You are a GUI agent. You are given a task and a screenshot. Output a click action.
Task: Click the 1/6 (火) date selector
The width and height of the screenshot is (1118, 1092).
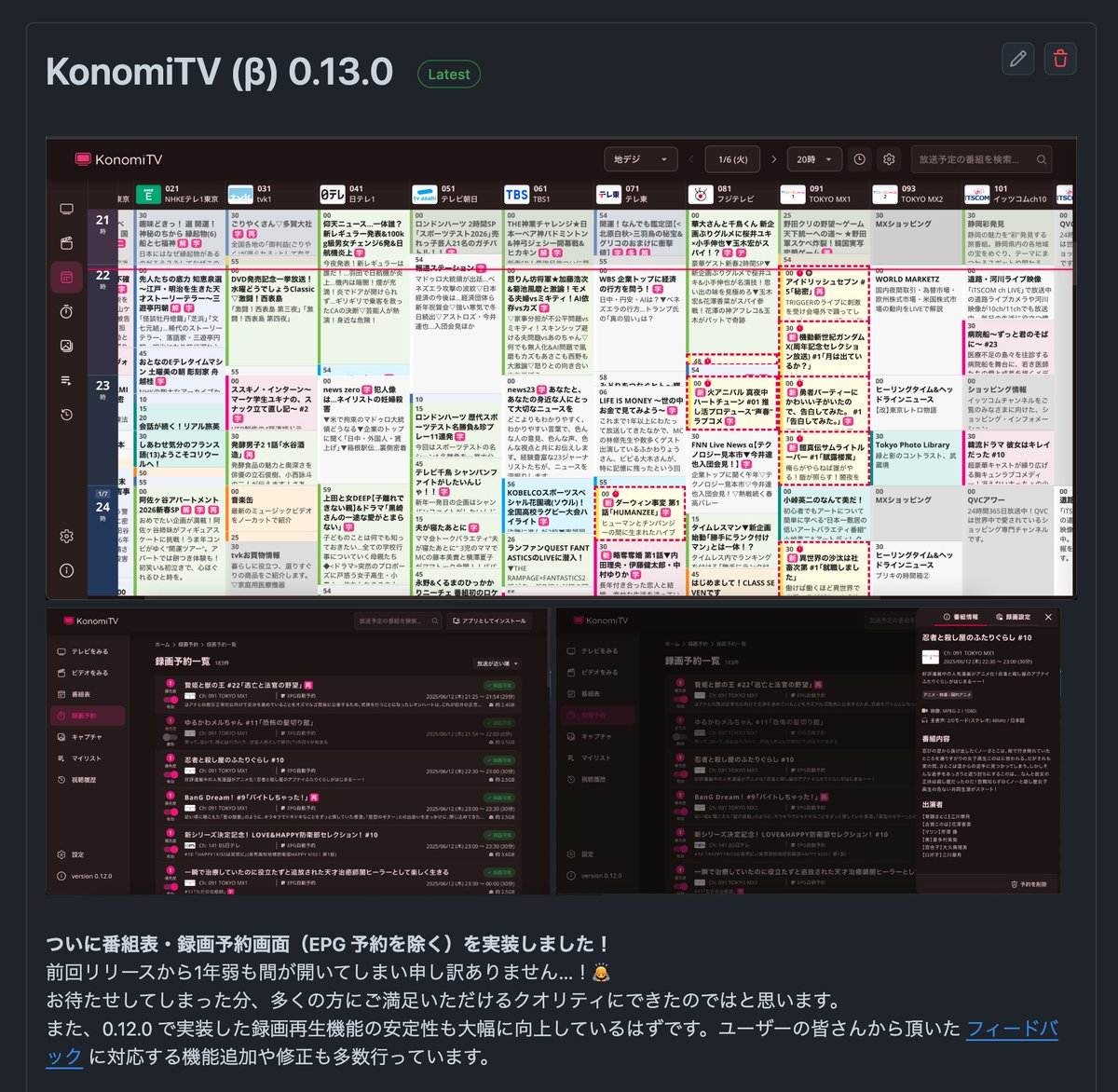click(733, 159)
